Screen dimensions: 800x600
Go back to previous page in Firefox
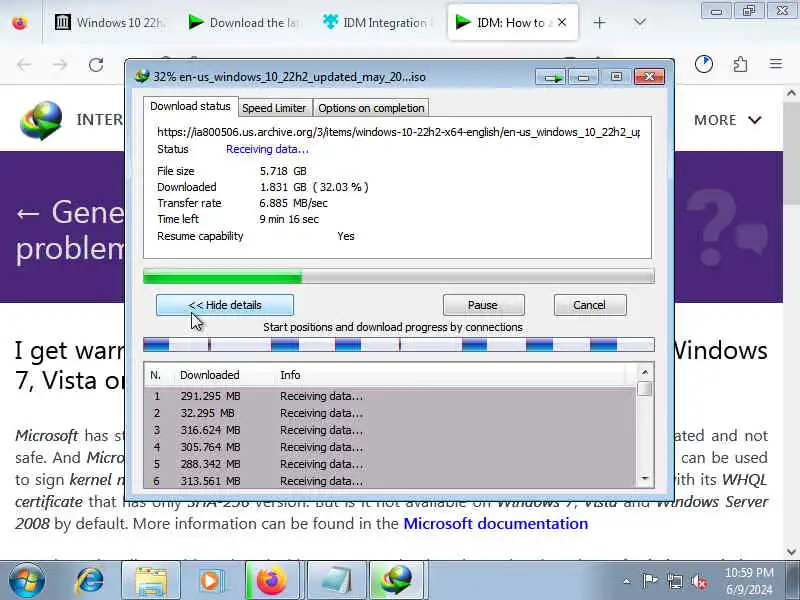tap(24, 64)
